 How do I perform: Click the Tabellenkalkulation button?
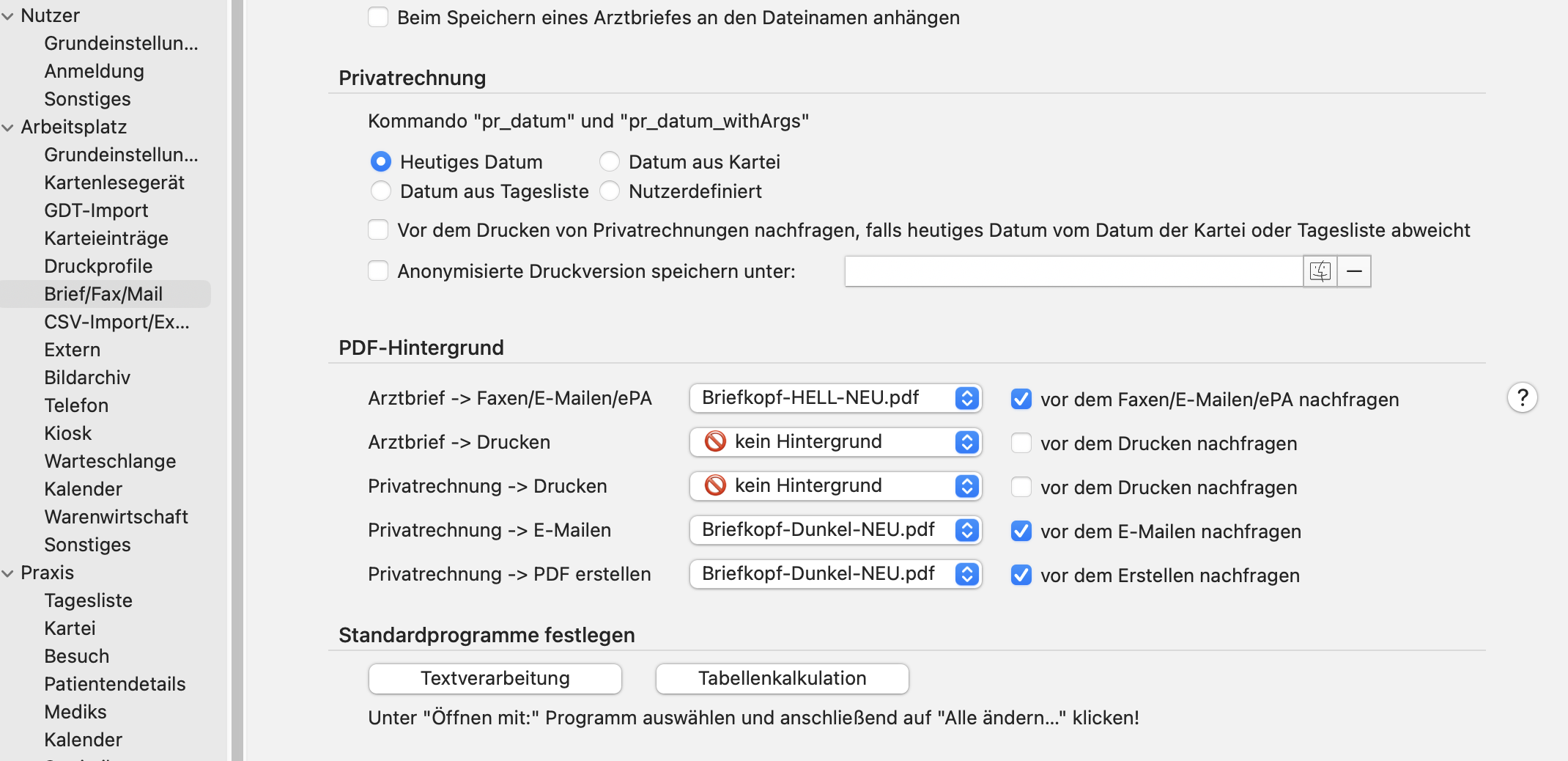click(783, 678)
